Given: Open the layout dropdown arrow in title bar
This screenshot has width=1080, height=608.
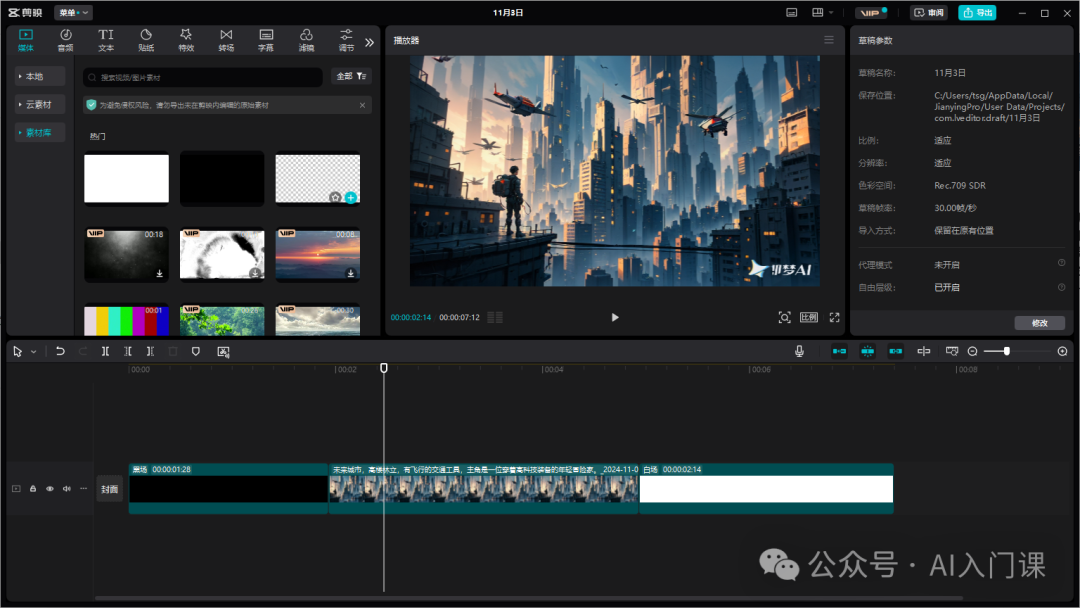Looking at the screenshot, I should point(831,12).
